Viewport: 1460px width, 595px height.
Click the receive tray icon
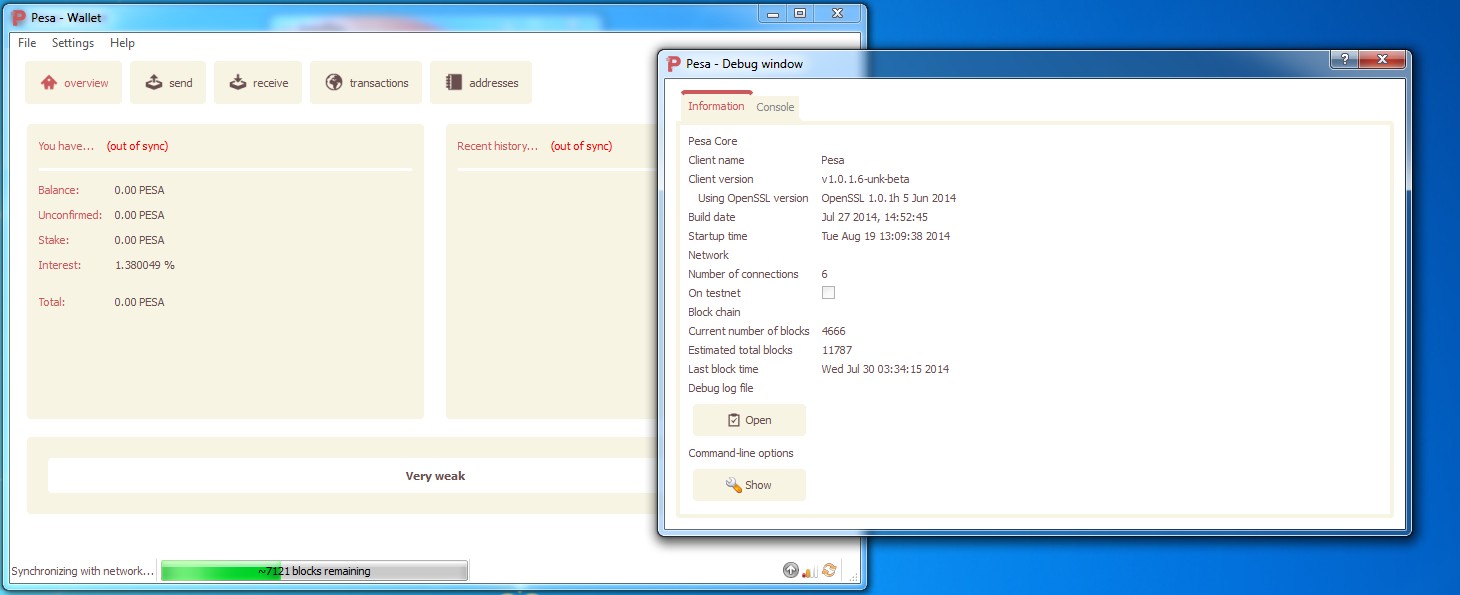pyautogui.click(x=238, y=83)
